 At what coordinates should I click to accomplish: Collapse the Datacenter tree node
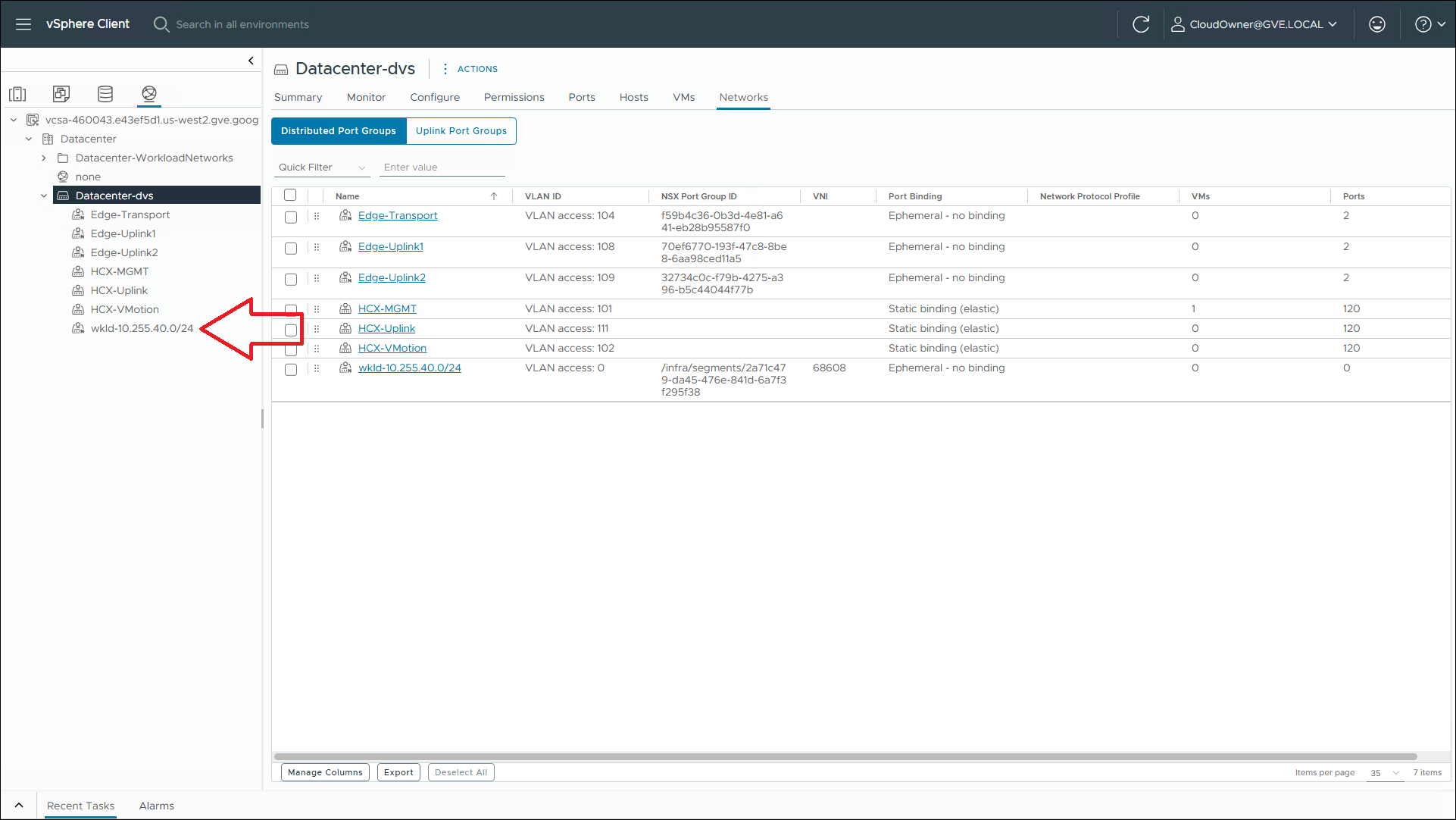pyautogui.click(x=29, y=139)
